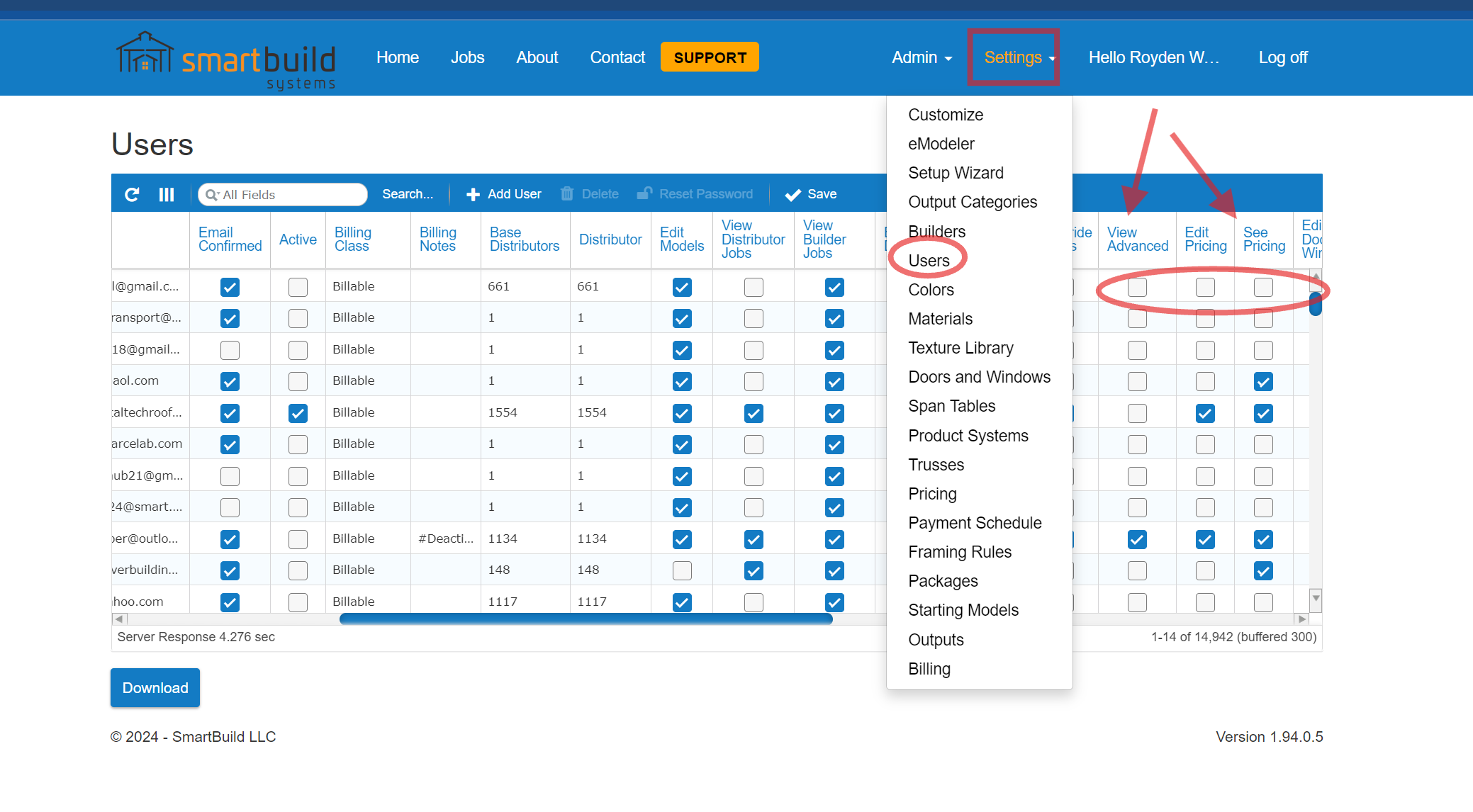Expand the Admin dropdown menu
This screenshot has width=1473, height=812.
[x=922, y=57]
